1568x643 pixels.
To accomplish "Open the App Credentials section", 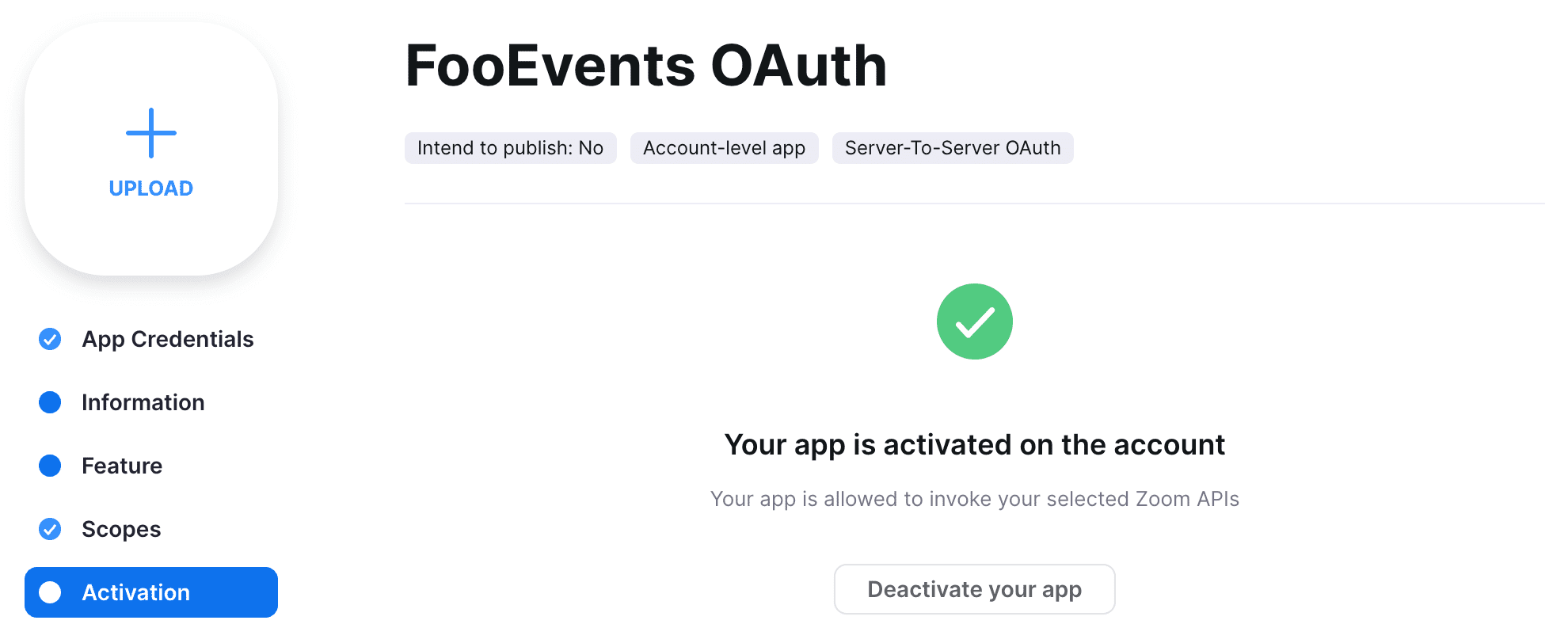I will [167, 339].
